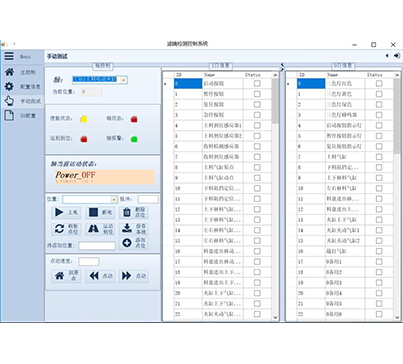The height and width of the screenshot is (364, 403).
Task: Click the output table scrollbar thumb
Action: (x=397, y=116)
